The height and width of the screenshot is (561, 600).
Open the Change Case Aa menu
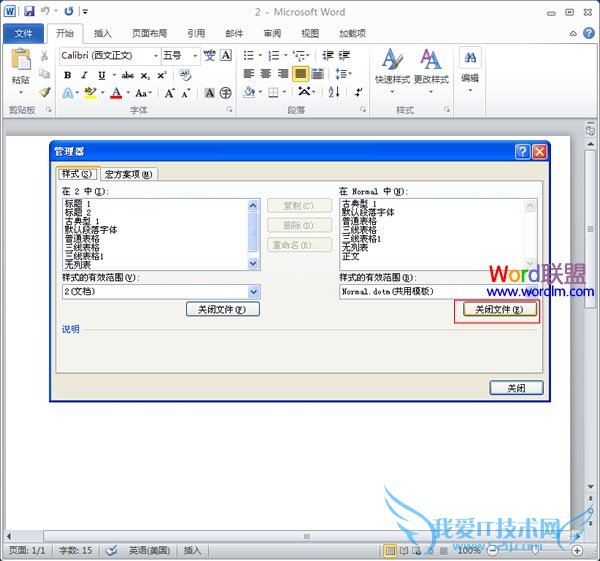[x=142, y=93]
